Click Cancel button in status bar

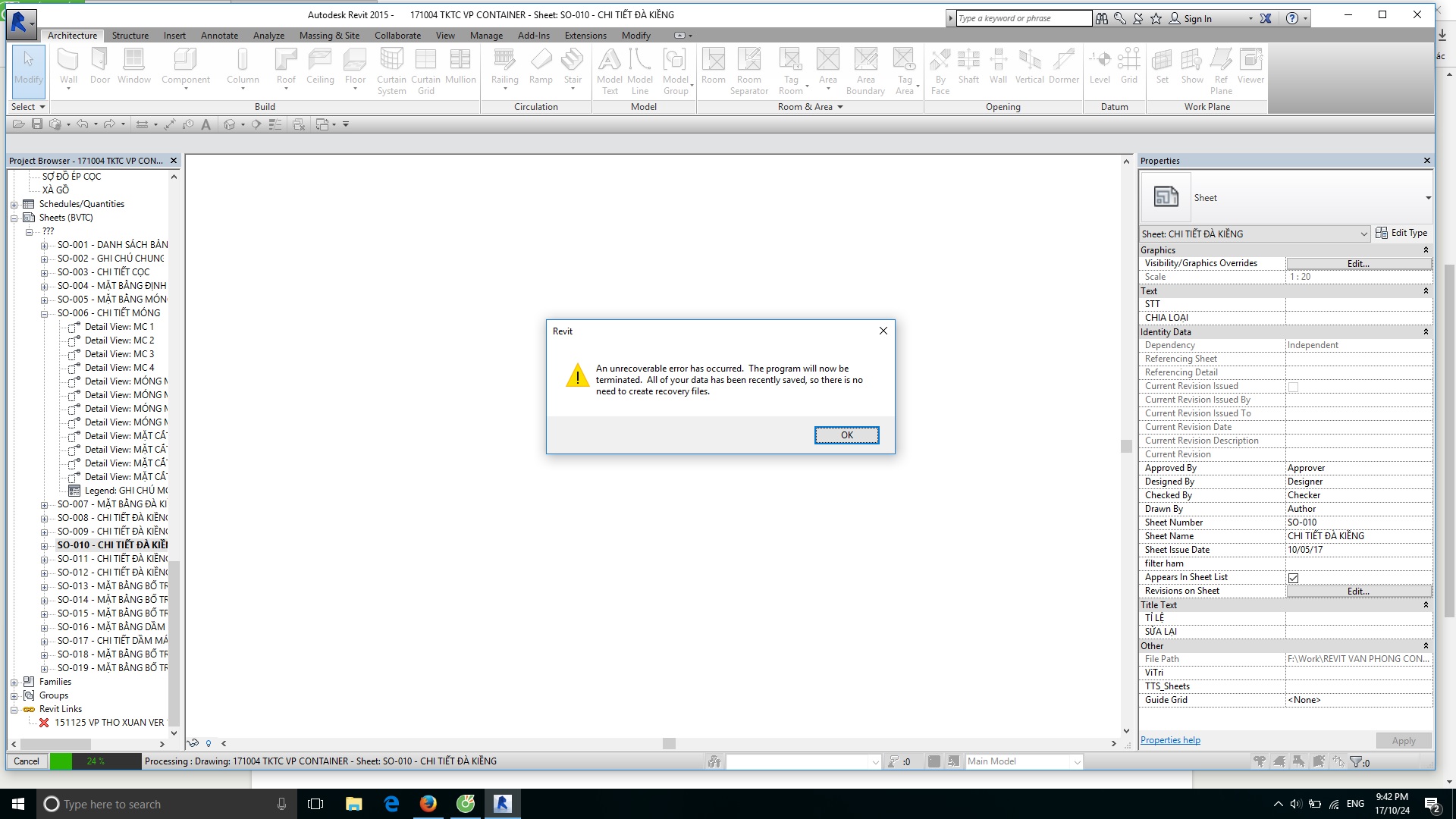(x=27, y=760)
